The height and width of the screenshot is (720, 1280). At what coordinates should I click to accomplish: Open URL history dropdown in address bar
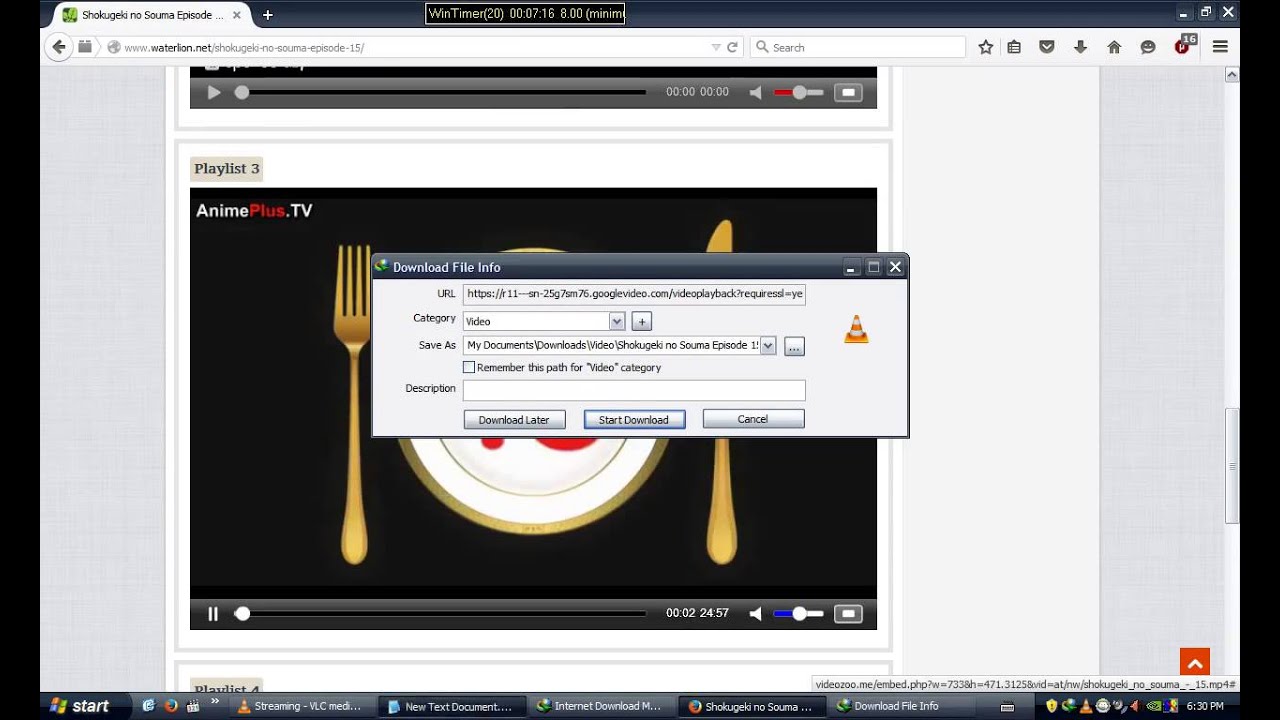[715, 47]
